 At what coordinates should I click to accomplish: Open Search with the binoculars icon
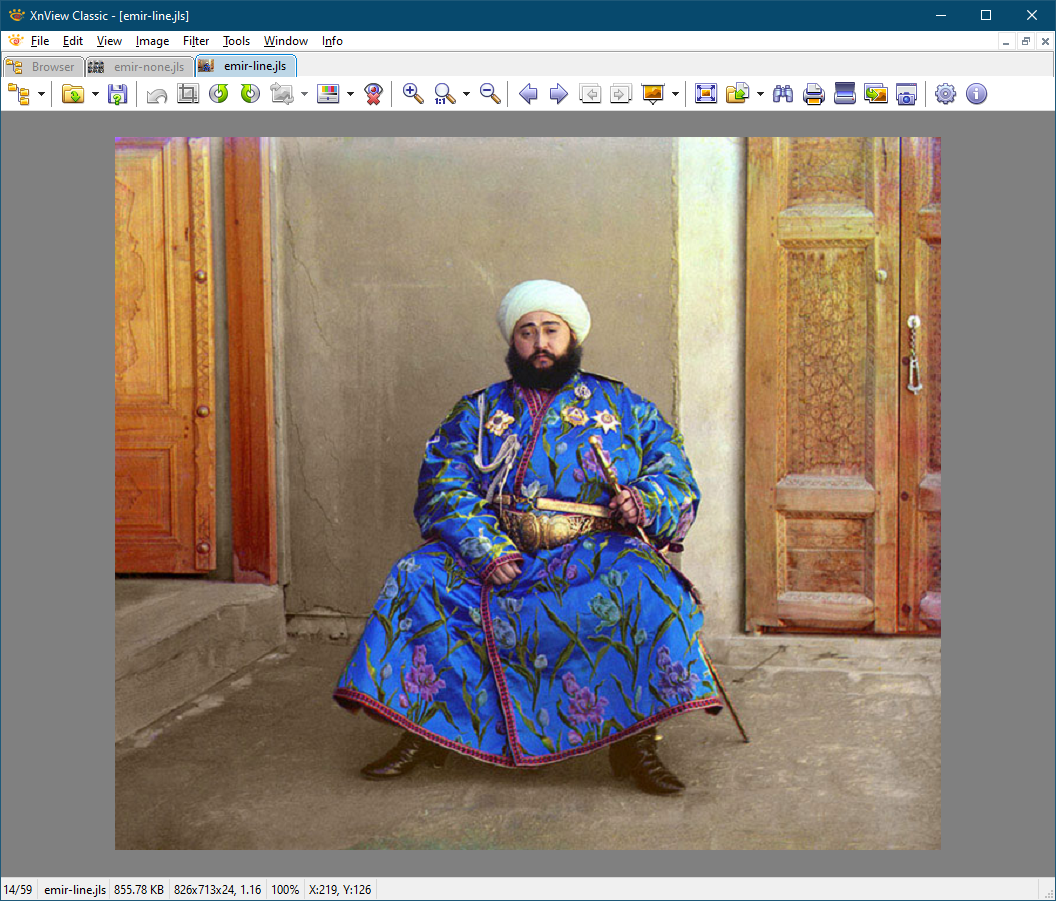point(783,94)
